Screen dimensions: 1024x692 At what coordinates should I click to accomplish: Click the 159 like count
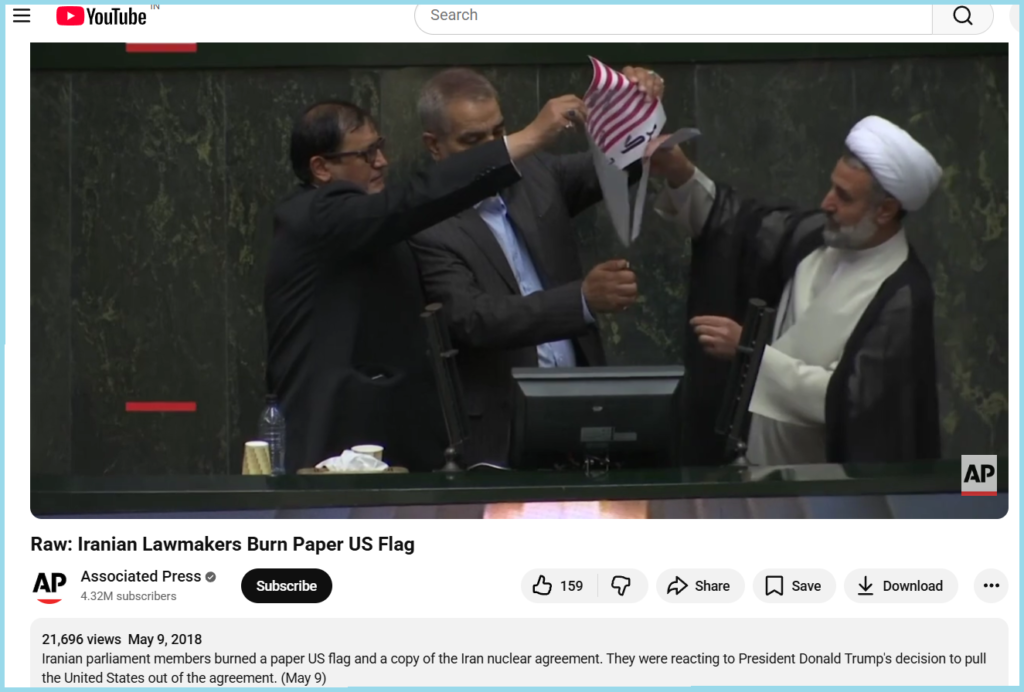[x=571, y=586]
